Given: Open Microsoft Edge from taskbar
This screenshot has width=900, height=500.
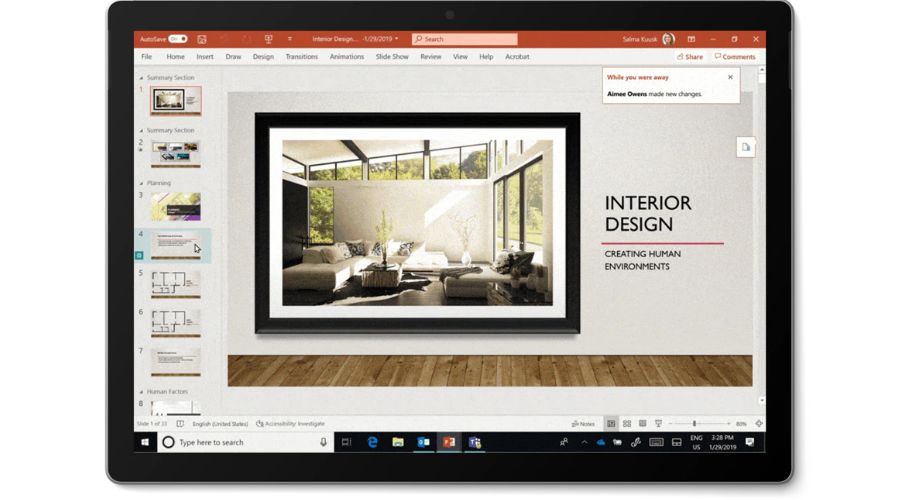Looking at the screenshot, I should coord(373,442).
